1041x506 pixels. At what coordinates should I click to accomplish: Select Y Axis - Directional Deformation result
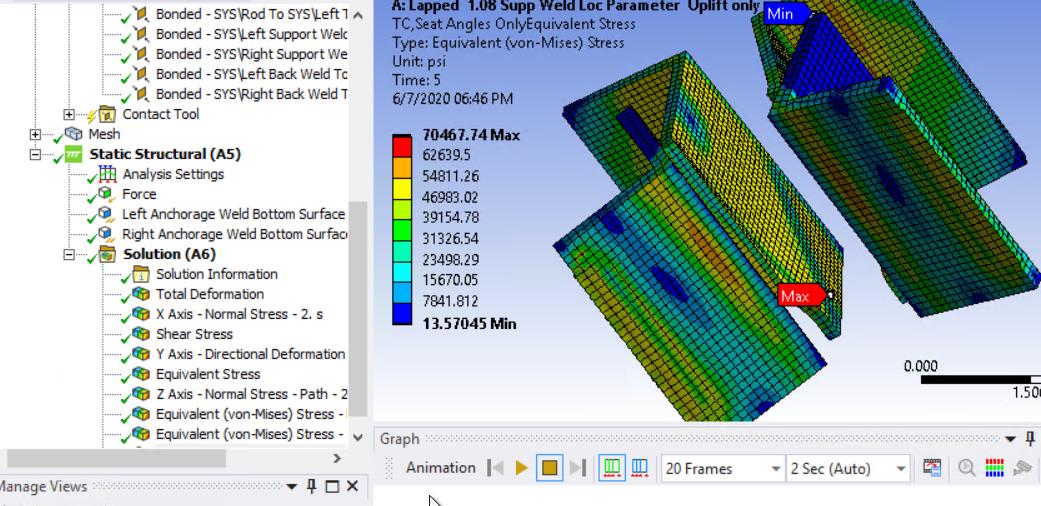[x=250, y=353]
